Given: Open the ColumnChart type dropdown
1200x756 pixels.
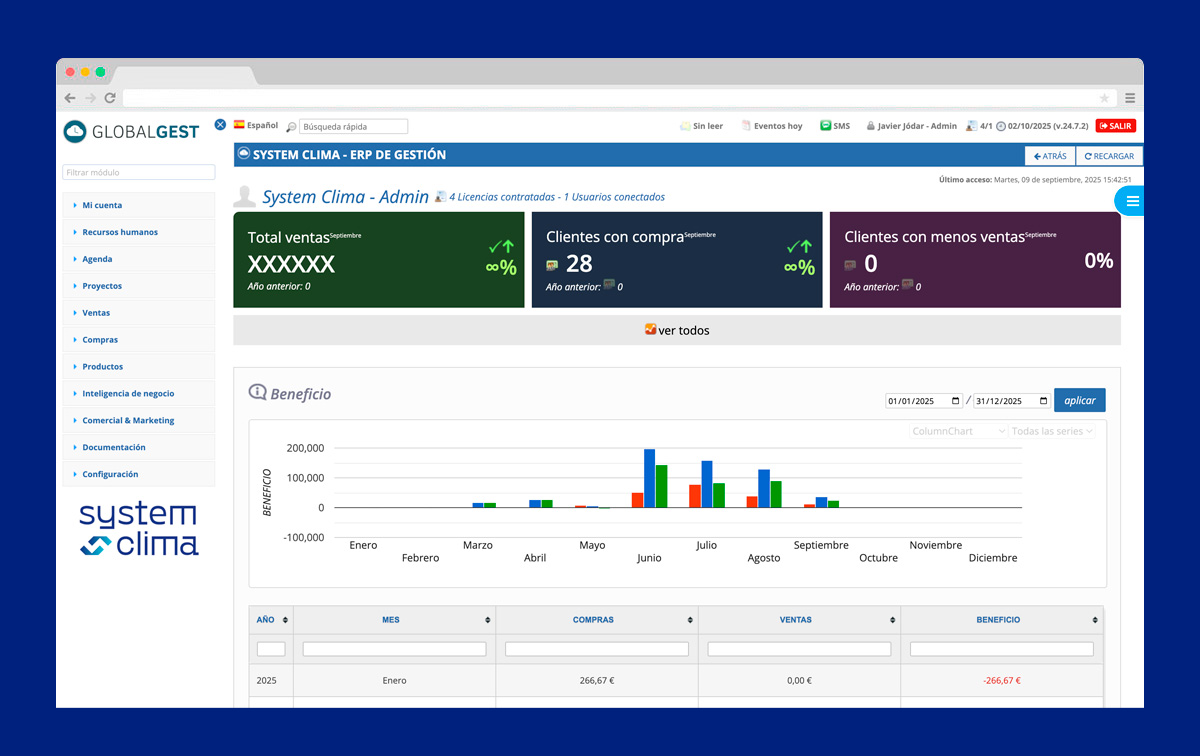Looking at the screenshot, I should (x=958, y=431).
